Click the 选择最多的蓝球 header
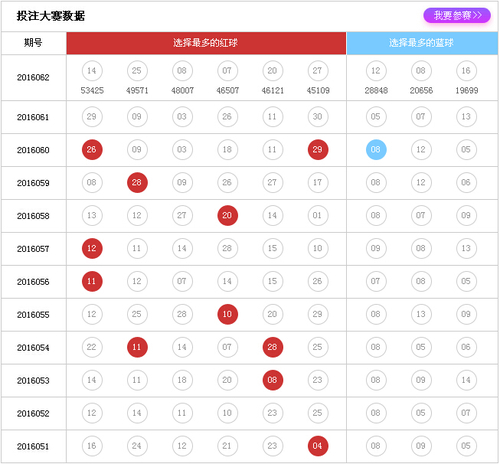The width and height of the screenshot is (500, 464). click(422, 43)
